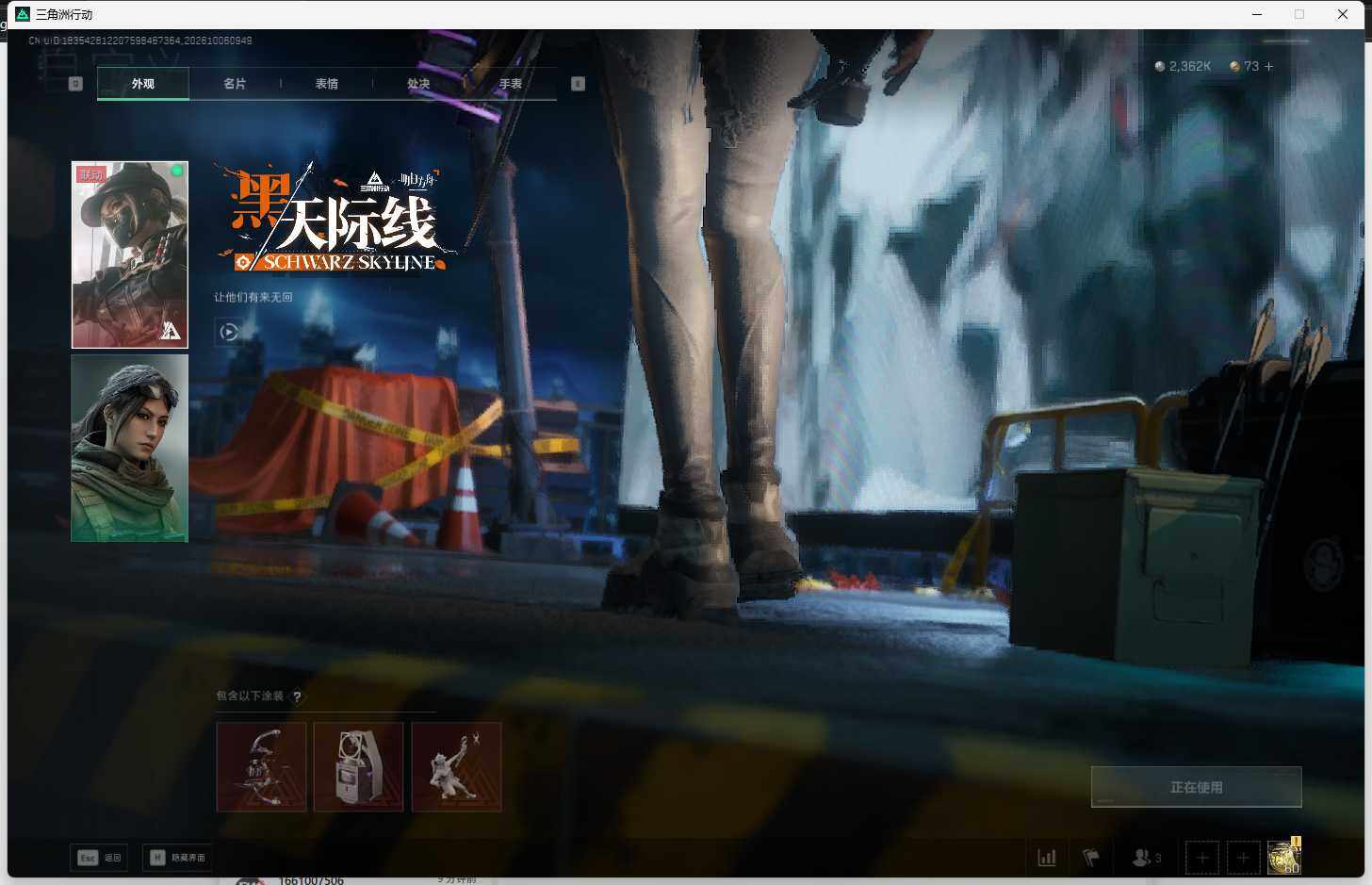Play the Schwarz Skyline preview video
The width and height of the screenshot is (1372, 885).
228,332
